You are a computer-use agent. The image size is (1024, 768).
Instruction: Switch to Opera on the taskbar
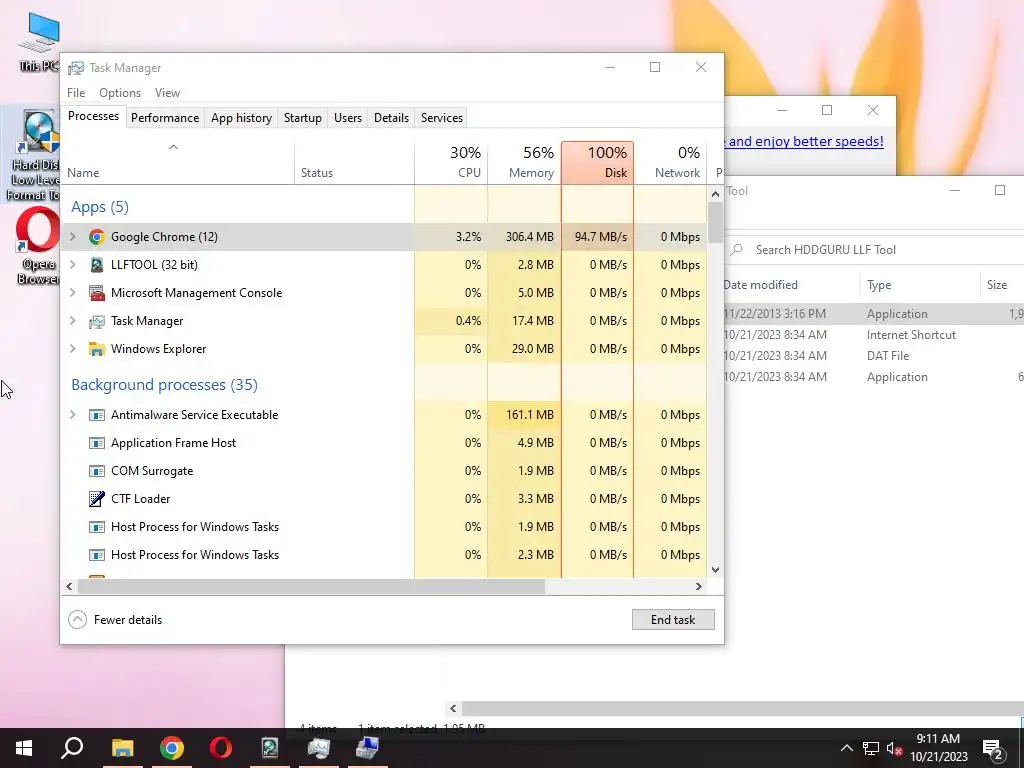click(221, 748)
